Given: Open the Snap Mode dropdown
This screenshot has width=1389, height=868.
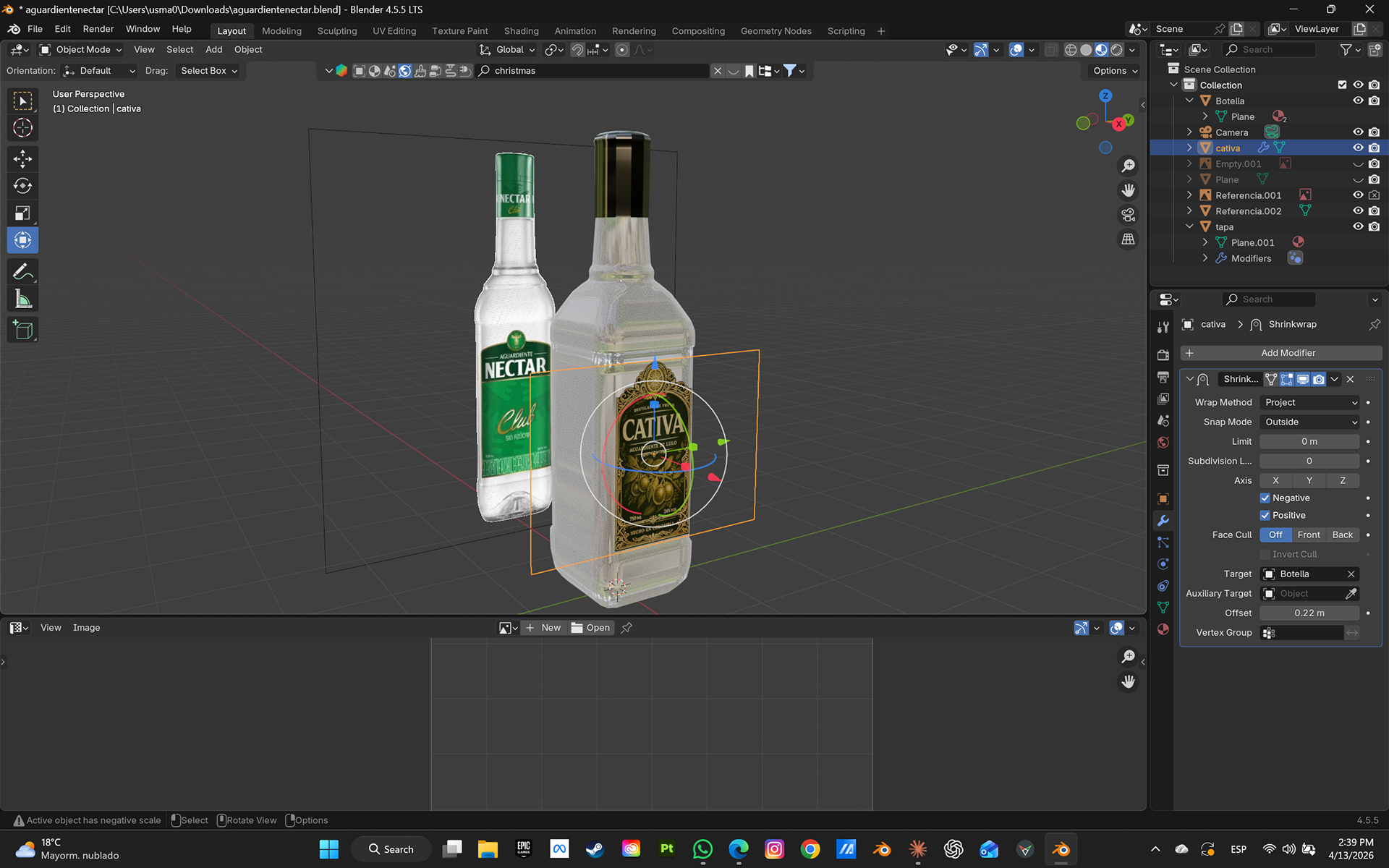Looking at the screenshot, I should point(1310,422).
